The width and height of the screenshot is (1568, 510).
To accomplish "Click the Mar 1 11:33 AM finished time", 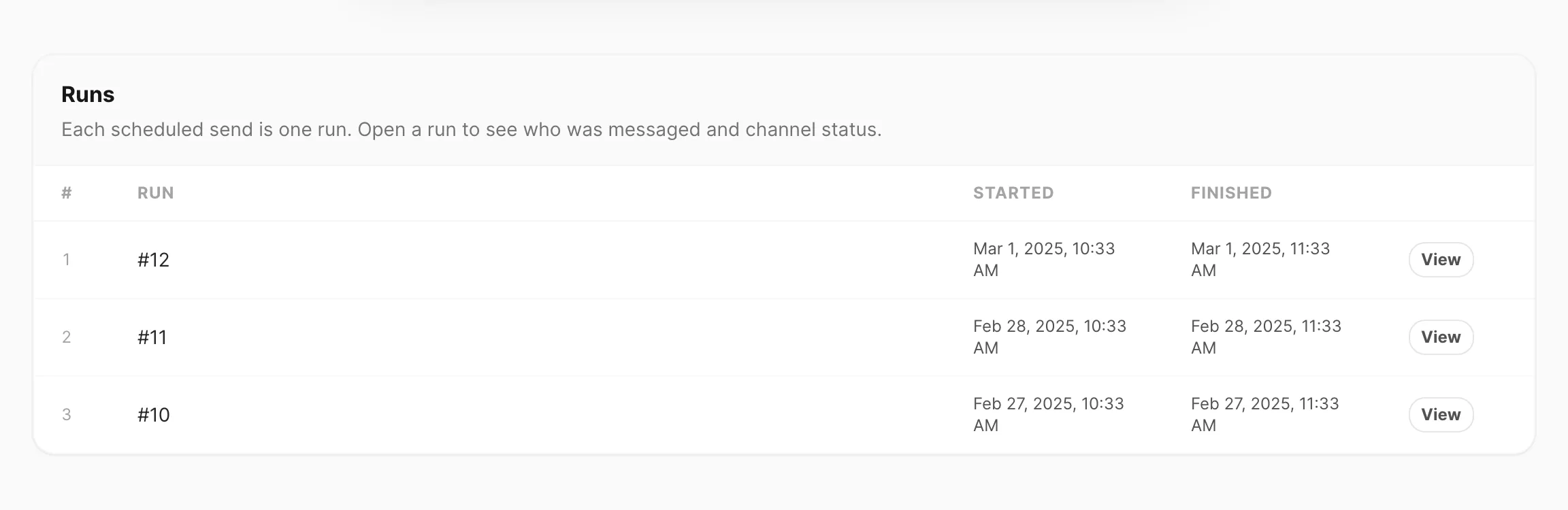I will 1260,260.
